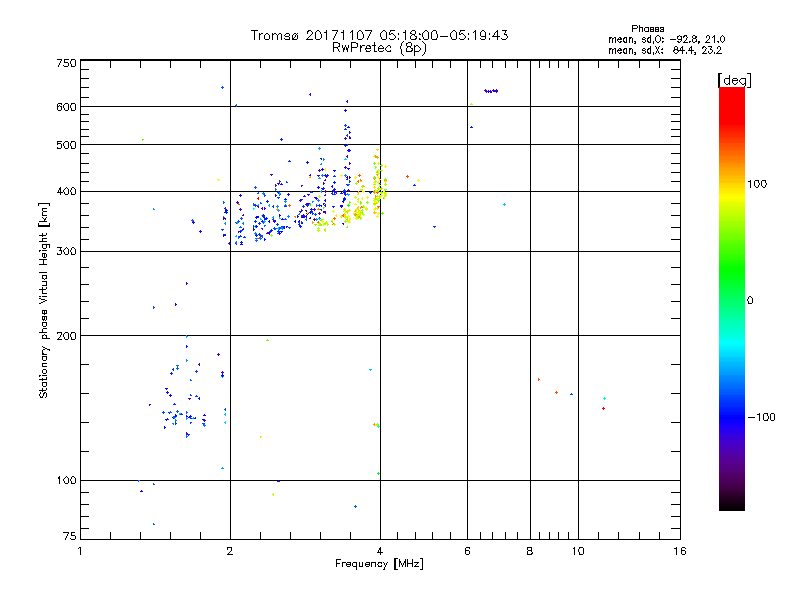Image resolution: width=800 pixels, height=600 pixels.
Task: Click the y-axis tick label '300'
Action: point(66,252)
